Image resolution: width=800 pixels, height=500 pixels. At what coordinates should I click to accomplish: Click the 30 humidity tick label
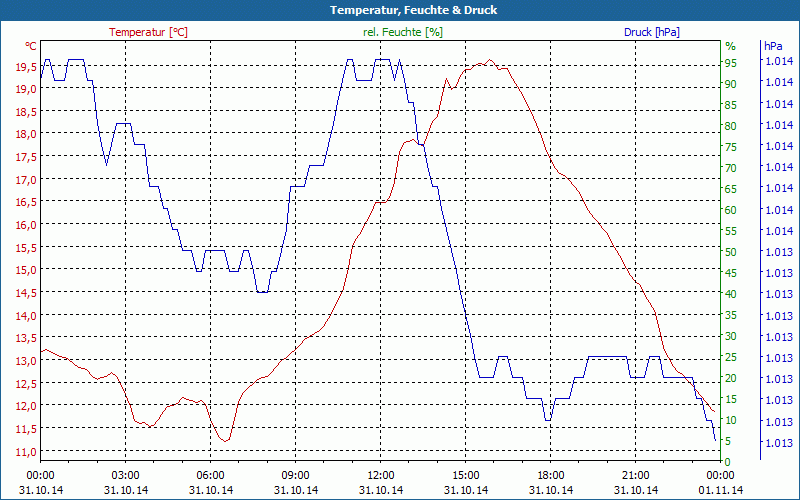[x=731, y=336]
